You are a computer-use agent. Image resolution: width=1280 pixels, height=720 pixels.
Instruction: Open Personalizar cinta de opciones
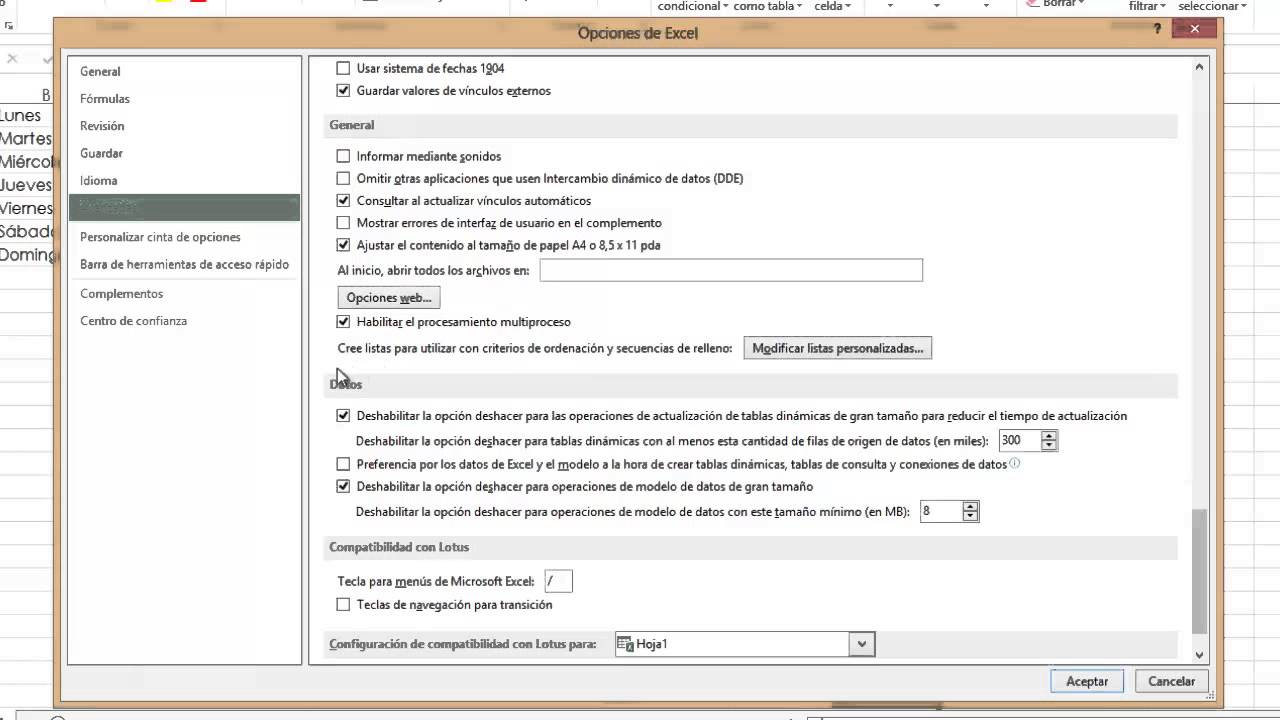pos(184,237)
